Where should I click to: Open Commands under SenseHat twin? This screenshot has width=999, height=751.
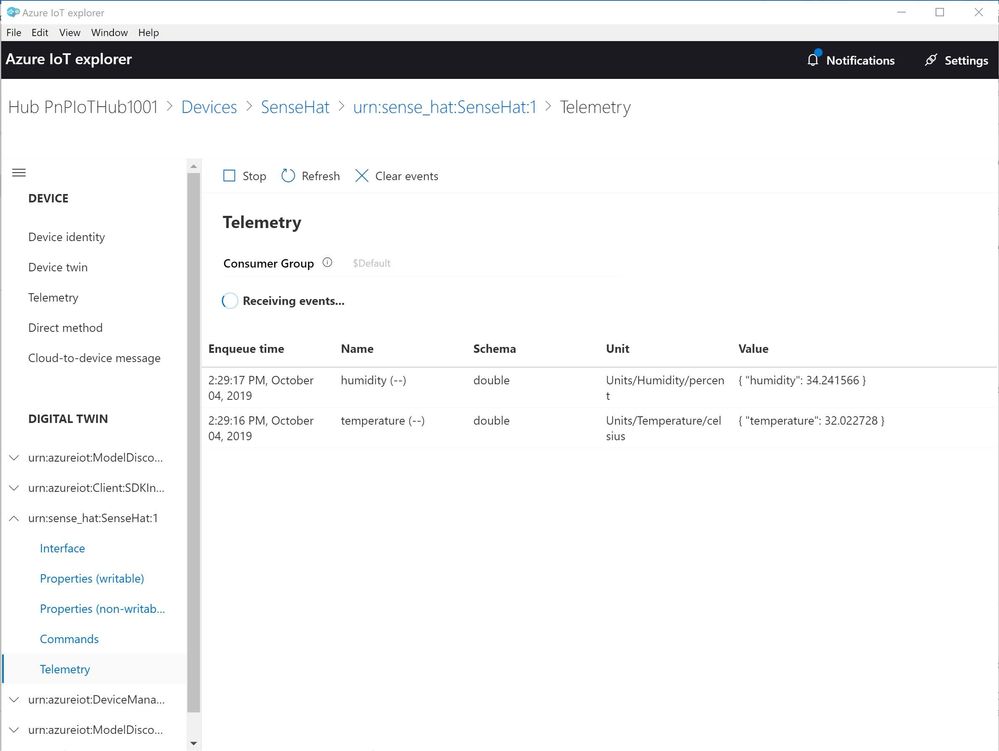(x=69, y=639)
